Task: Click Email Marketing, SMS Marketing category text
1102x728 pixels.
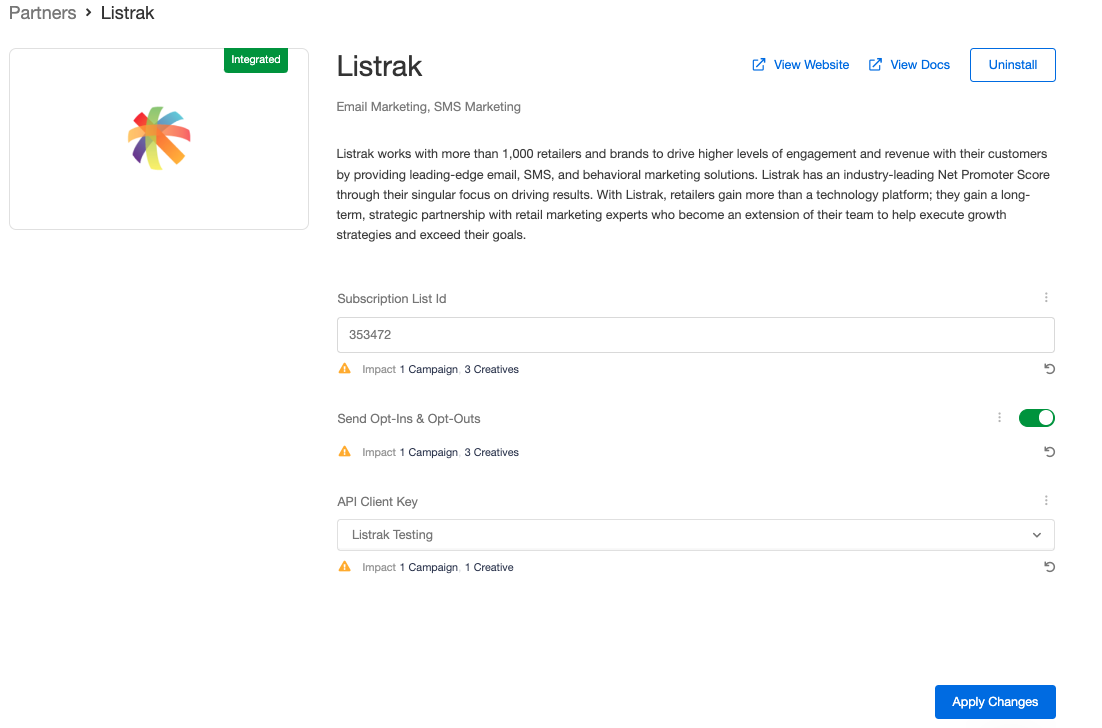Action: click(429, 107)
